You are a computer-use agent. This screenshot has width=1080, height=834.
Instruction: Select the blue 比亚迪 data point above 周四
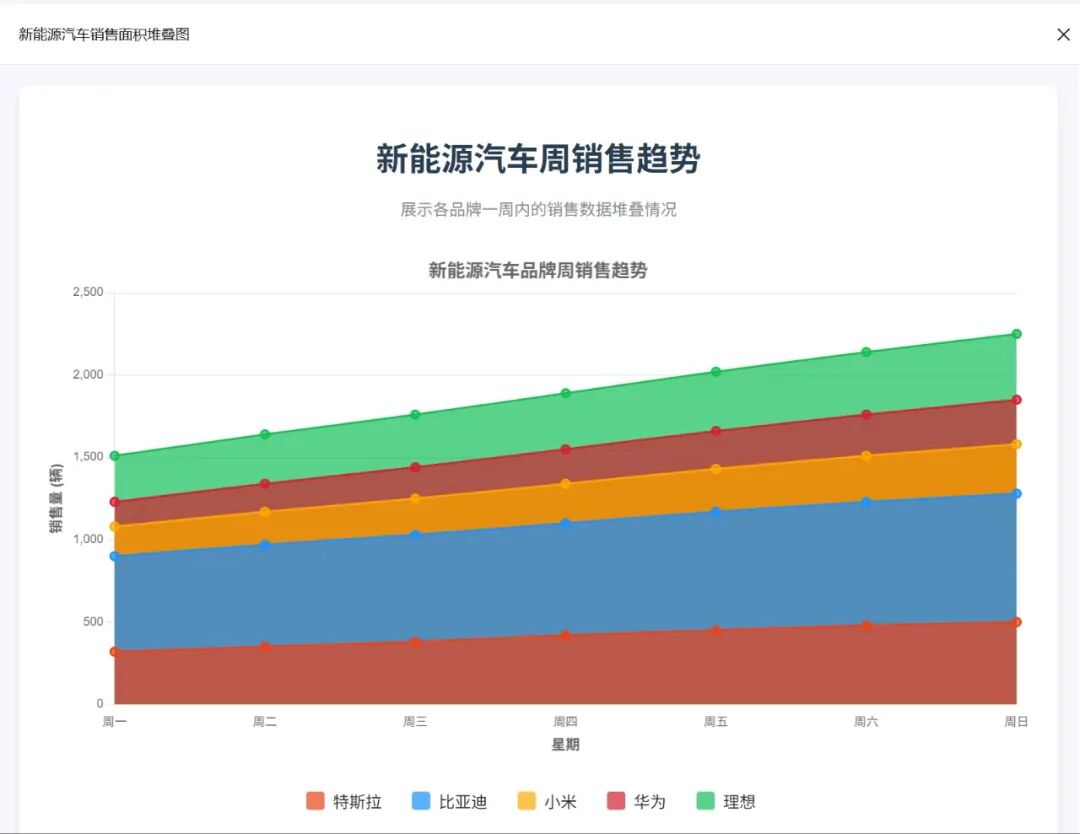click(566, 521)
